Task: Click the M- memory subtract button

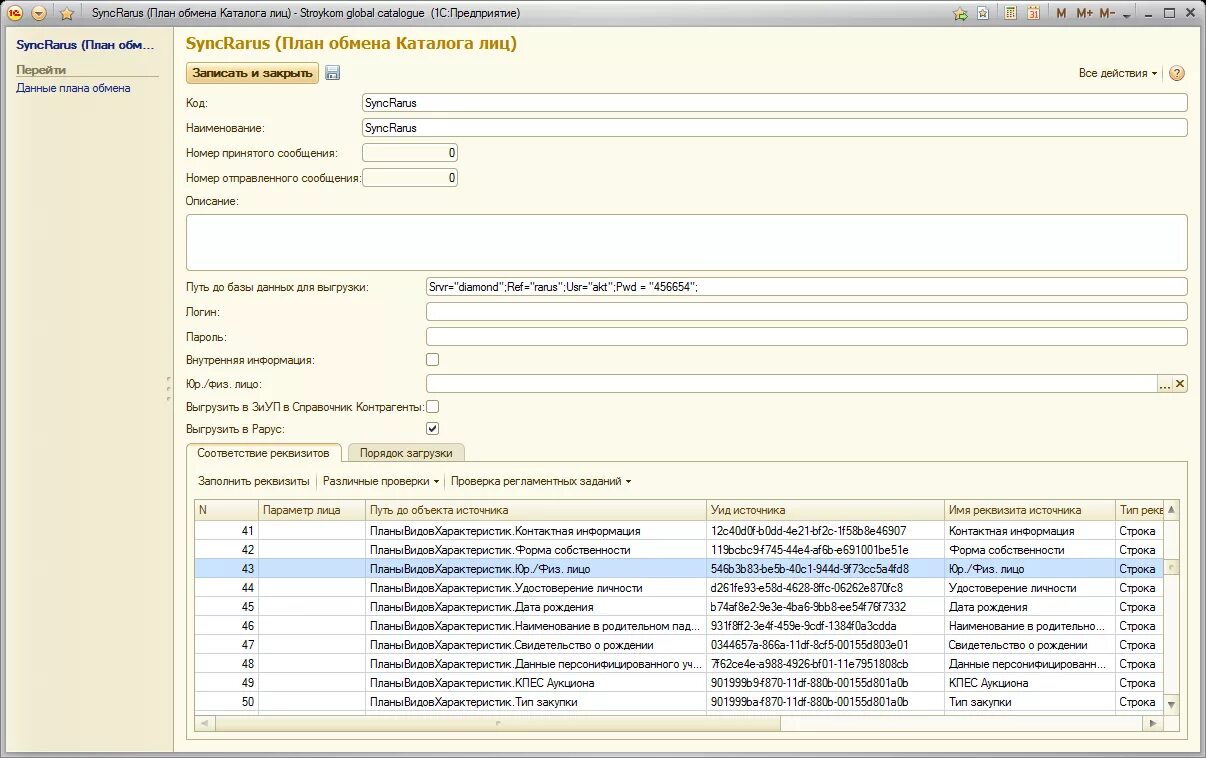Action: tap(1107, 13)
